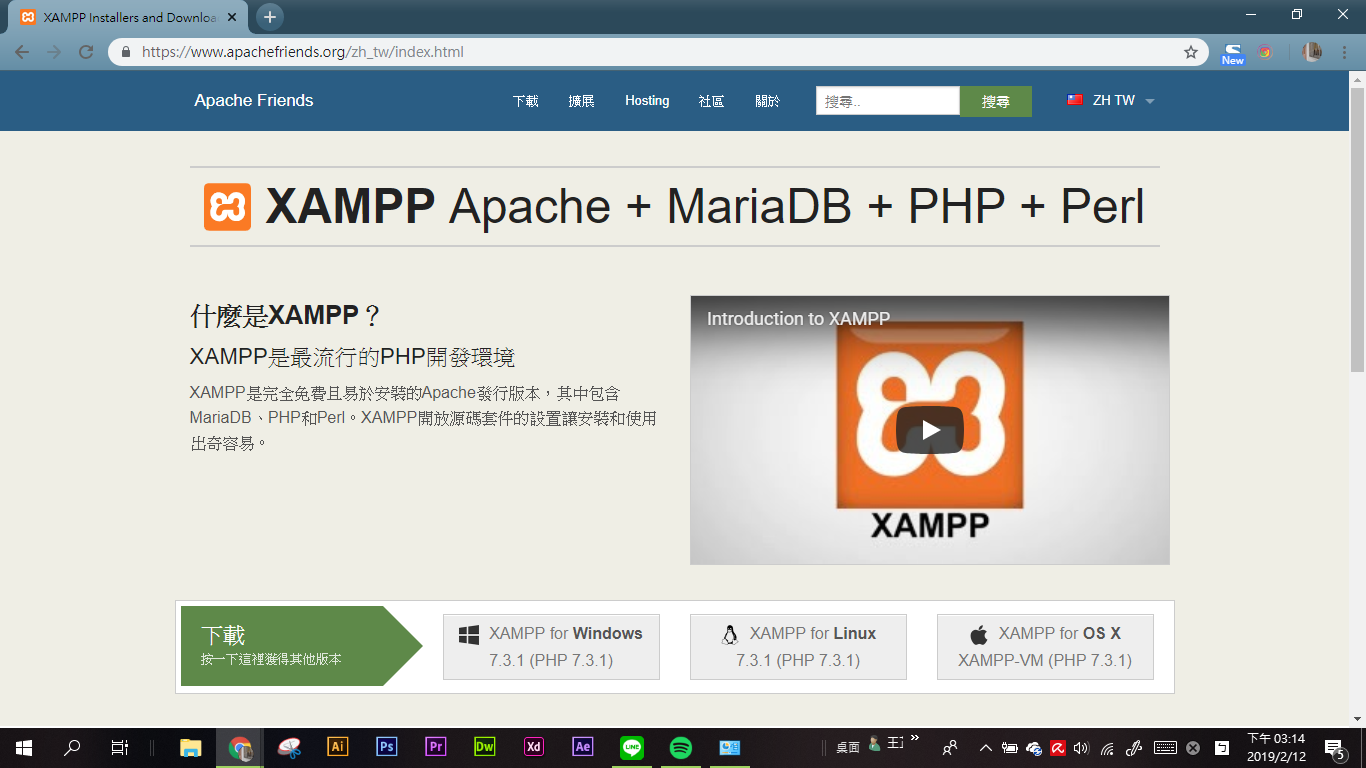The width and height of the screenshot is (1366, 768).
Task: Launch Adobe After Effects from the taskbar
Action: coord(583,747)
